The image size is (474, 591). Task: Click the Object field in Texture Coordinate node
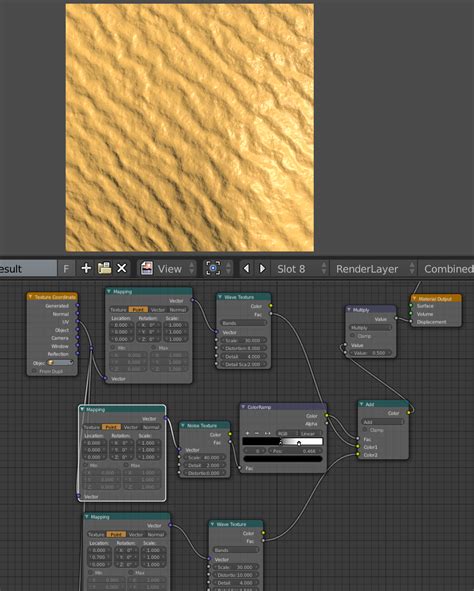point(60,363)
